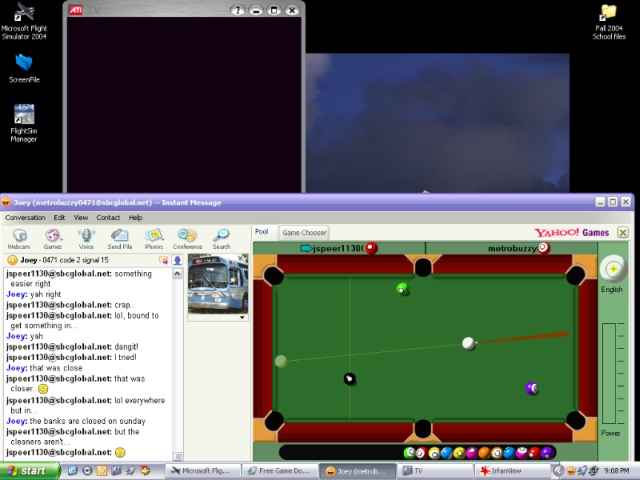
Task: Set cue ball English spin control
Action: 611,269
